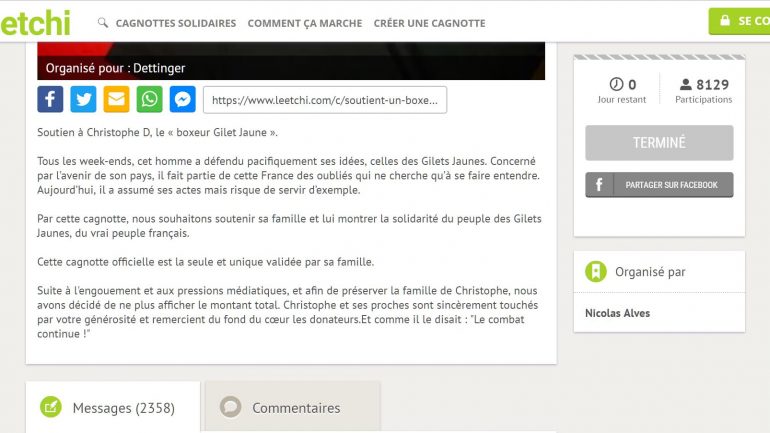
Task: Share the cagnotte by email icon
Action: 117,100
